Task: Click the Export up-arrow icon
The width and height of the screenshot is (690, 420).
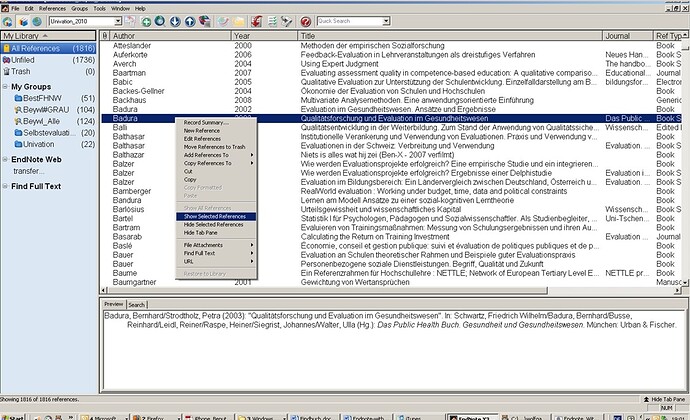Action: click(190, 21)
